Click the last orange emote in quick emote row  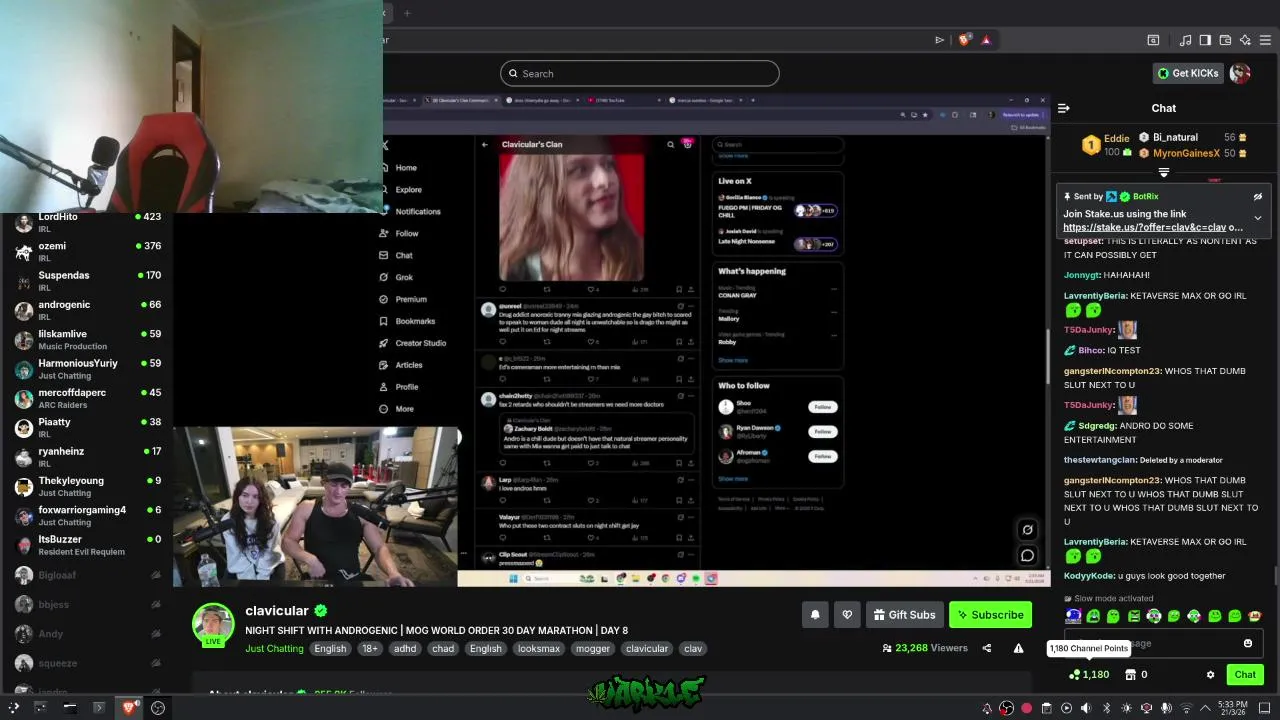tap(1255, 616)
